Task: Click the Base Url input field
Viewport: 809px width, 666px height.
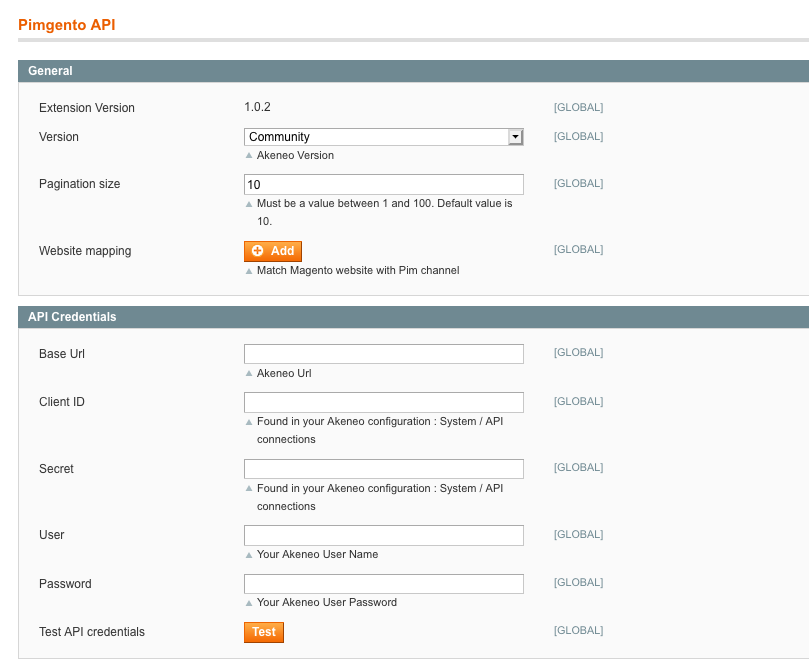Action: point(383,354)
